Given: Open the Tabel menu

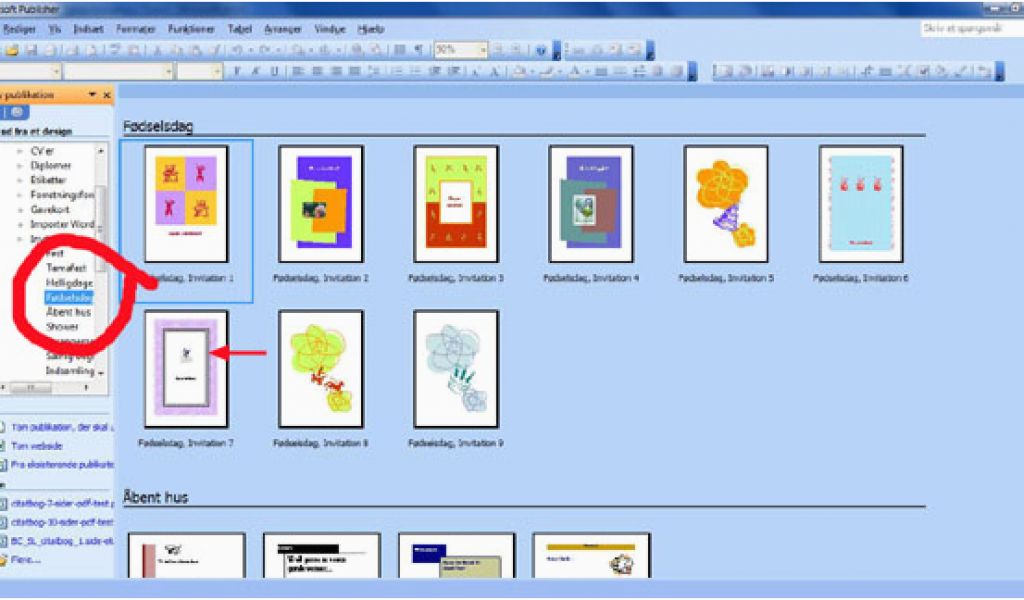Looking at the screenshot, I should point(240,29).
